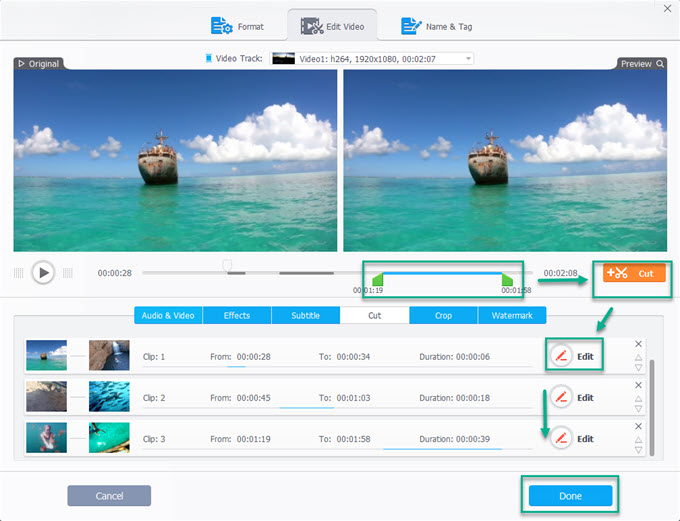680x521 pixels.
Task: Remove Clip 1 with its X icon
Action: (638, 344)
